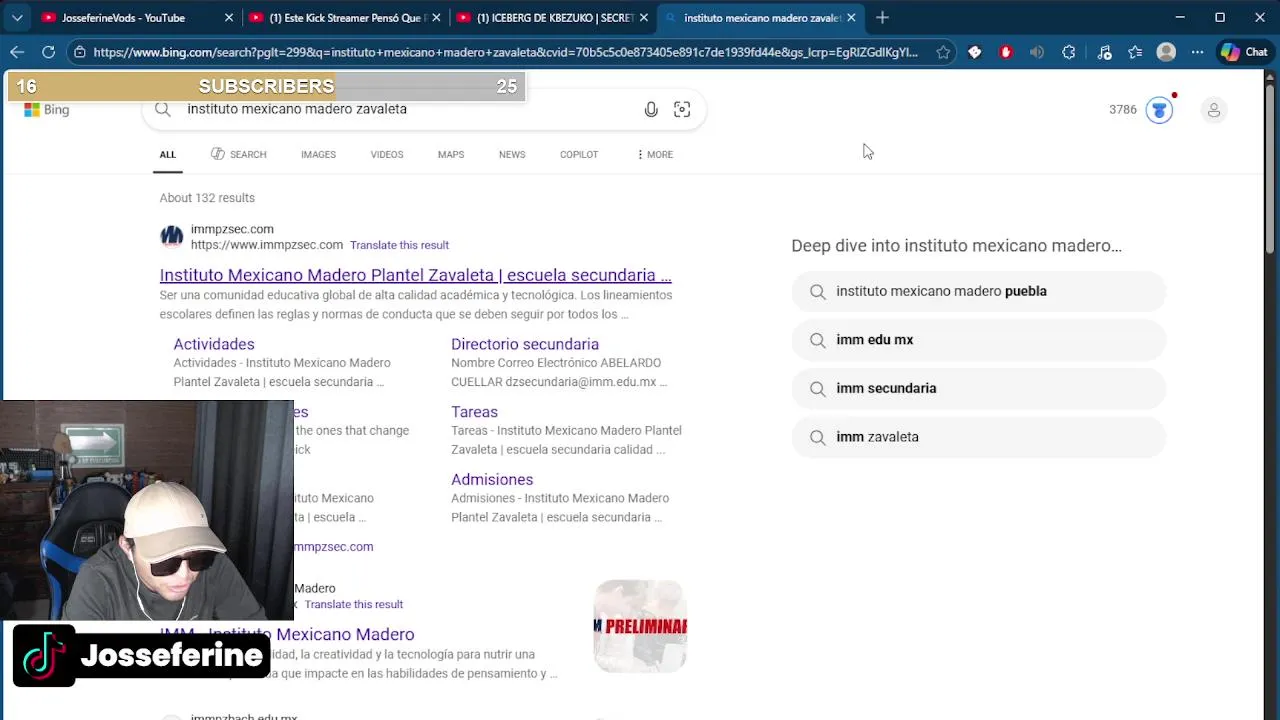Click the browser address bar URL
This screenshot has width=1280, height=720.
pos(505,52)
